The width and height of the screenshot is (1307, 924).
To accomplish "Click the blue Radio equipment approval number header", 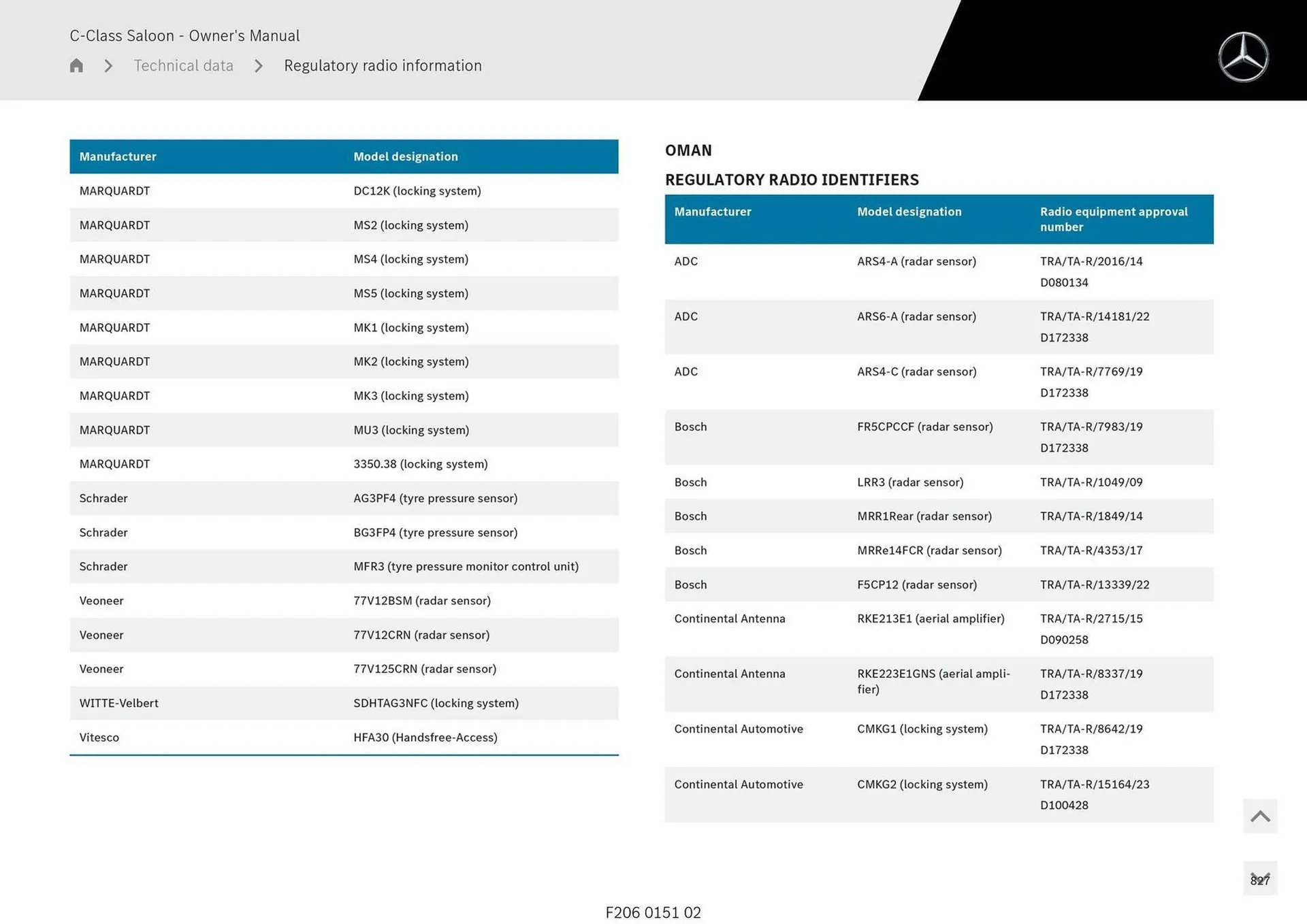I will coord(1114,219).
